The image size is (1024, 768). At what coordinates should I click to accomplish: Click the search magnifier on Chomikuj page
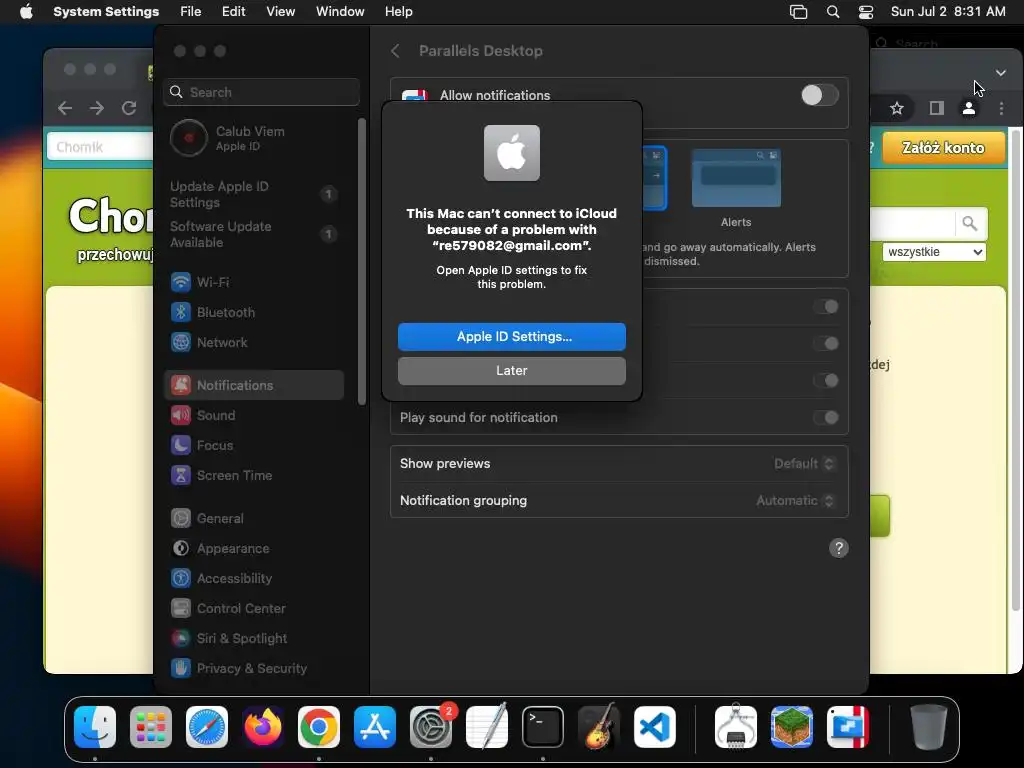click(970, 224)
